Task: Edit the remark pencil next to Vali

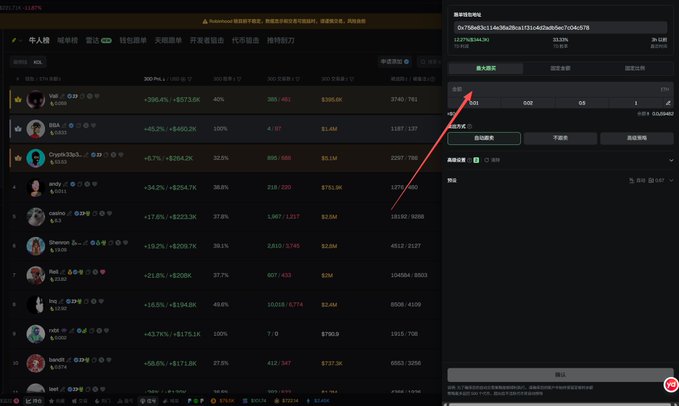Action: [x=63, y=96]
